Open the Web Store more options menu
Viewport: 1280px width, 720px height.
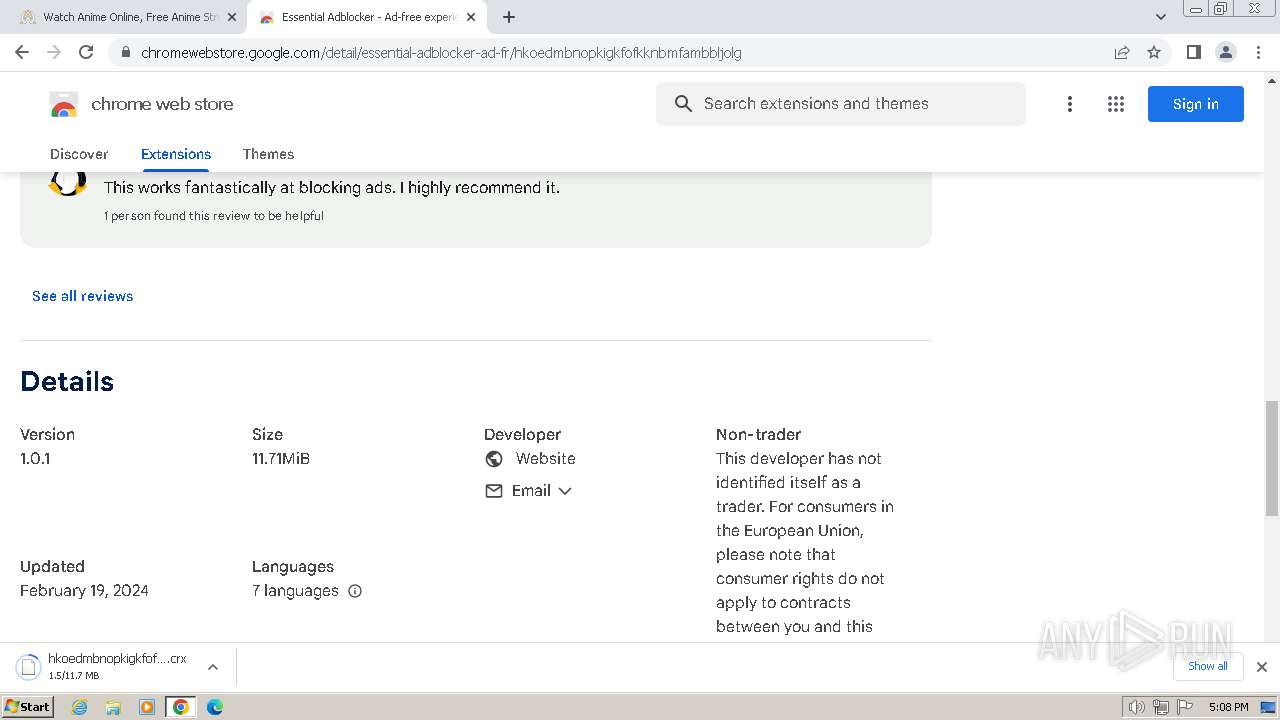[x=1069, y=104]
